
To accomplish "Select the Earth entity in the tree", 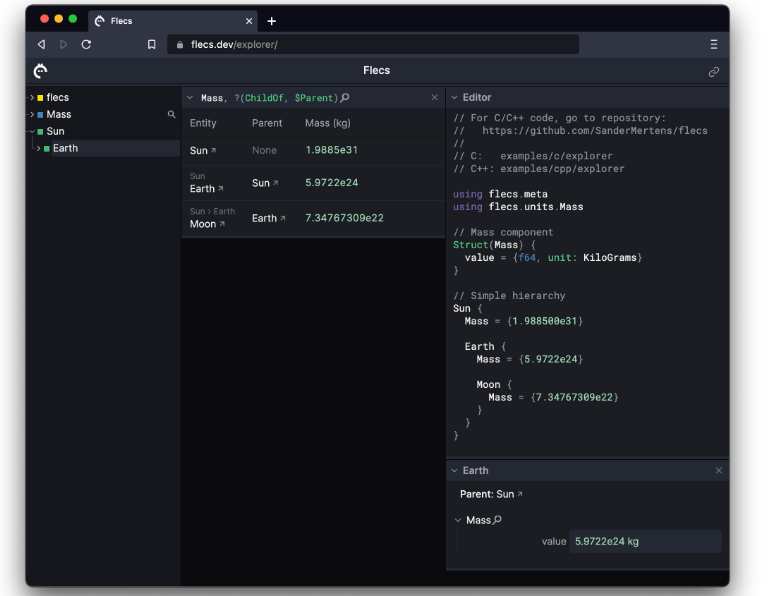I will point(65,148).
